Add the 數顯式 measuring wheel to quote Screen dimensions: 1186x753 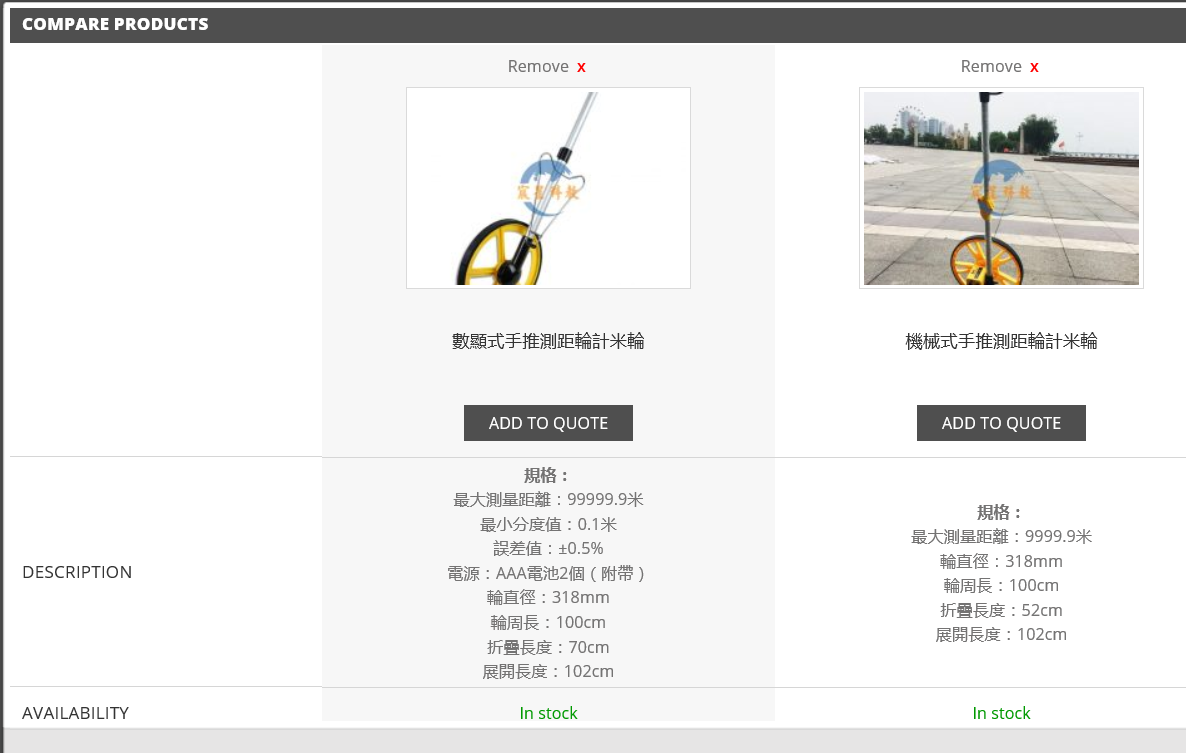click(548, 423)
